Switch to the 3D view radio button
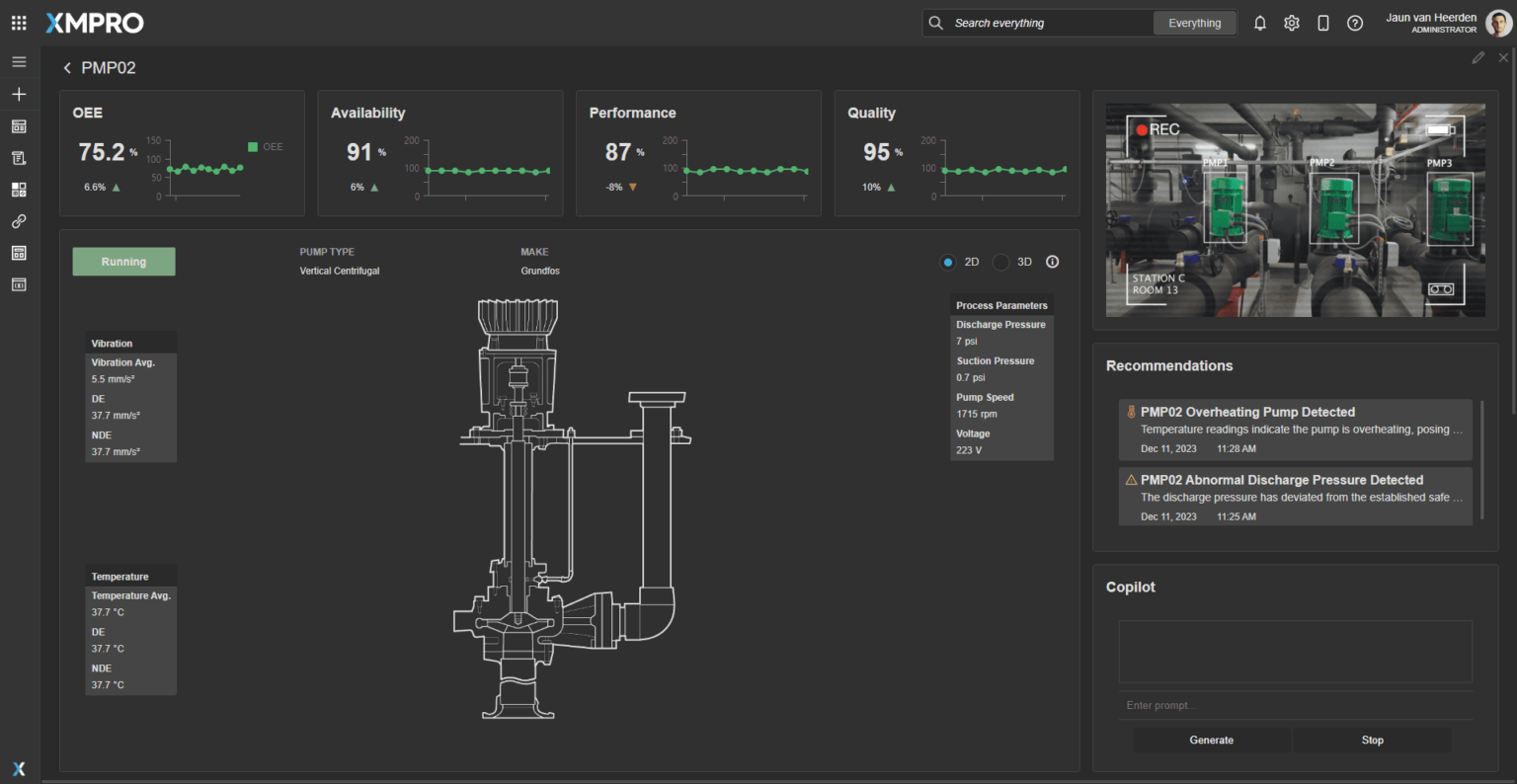 tap(1001, 262)
